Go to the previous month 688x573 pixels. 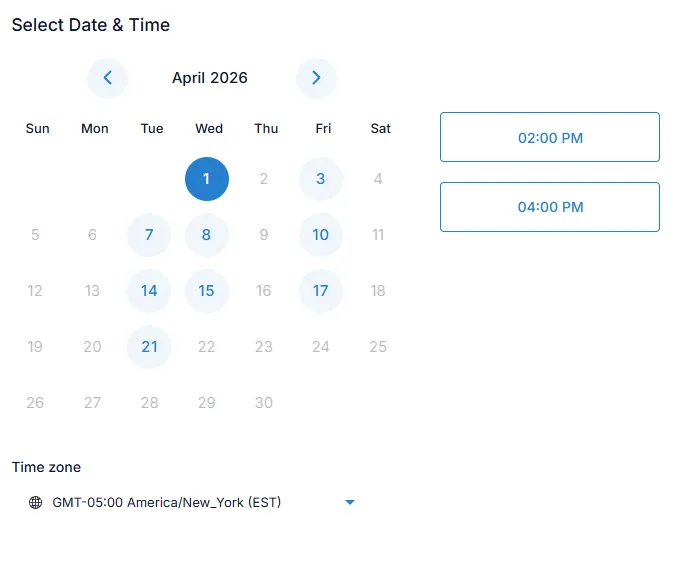pyautogui.click(x=107, y=78)
